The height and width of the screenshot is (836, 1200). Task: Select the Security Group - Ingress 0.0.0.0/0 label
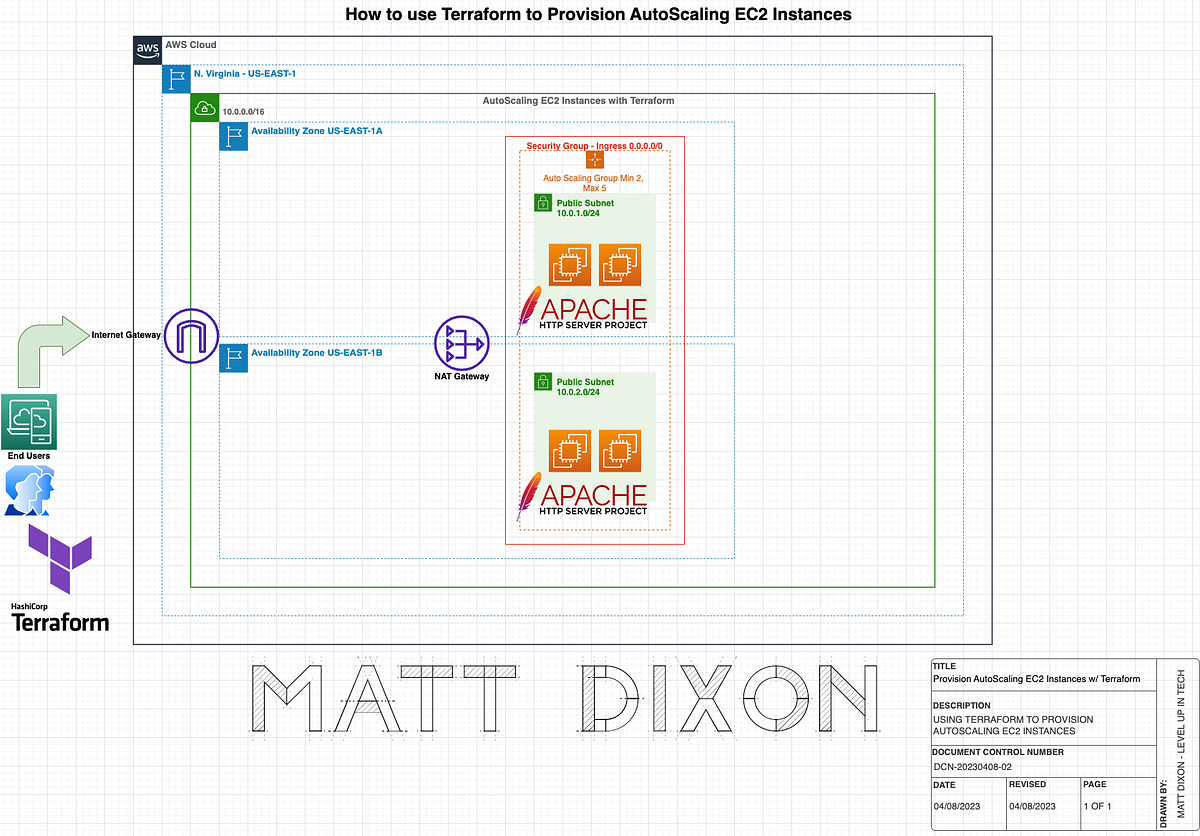point(595,145)
